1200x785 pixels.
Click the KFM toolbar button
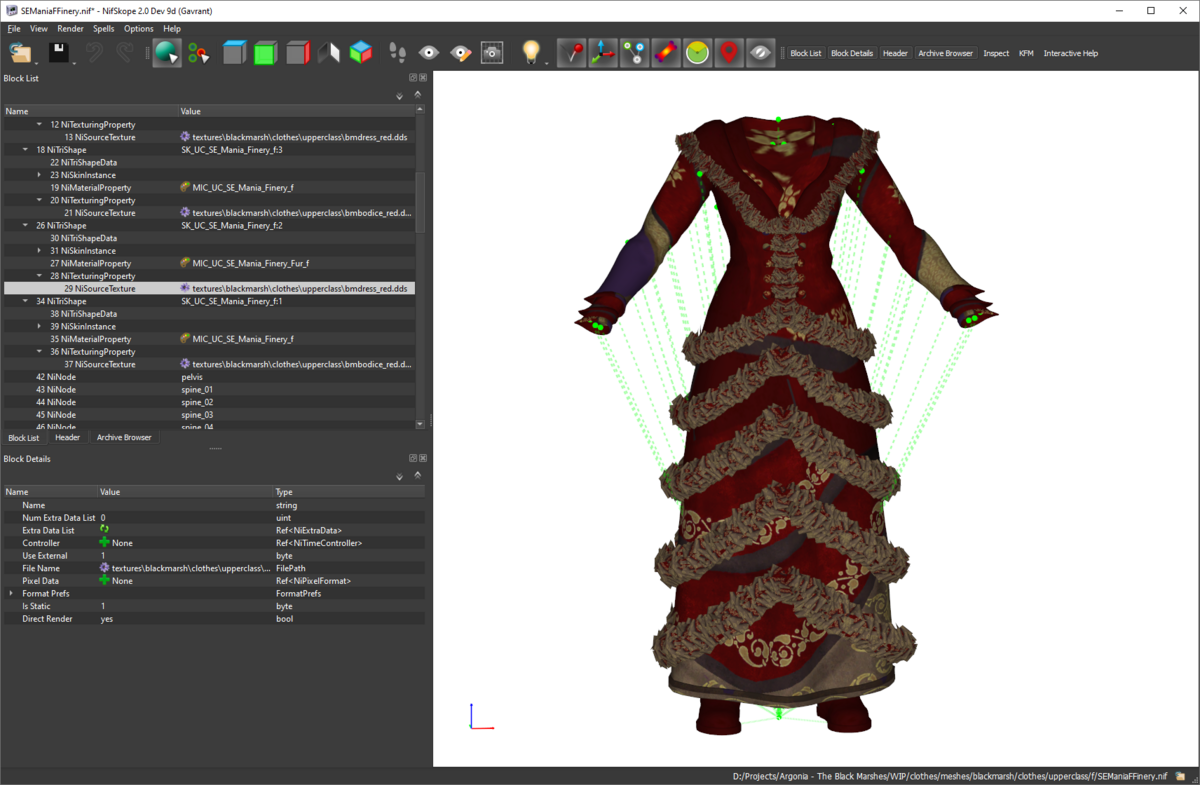click(x=1026, y=53)
